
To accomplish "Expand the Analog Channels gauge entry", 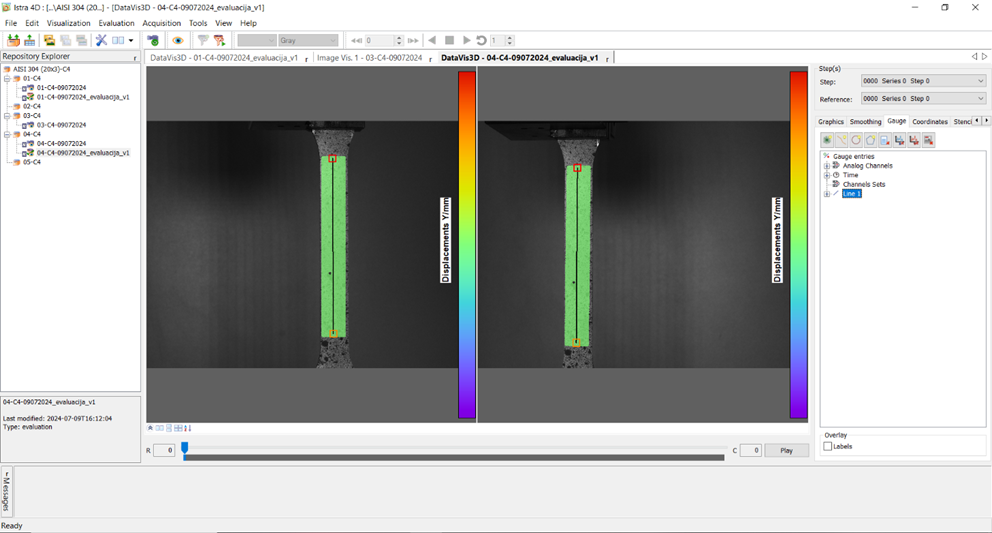I will (827, 166).
